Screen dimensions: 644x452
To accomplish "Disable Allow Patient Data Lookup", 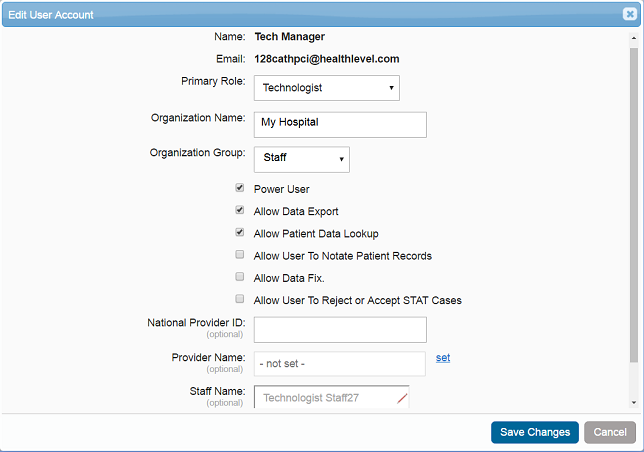I will pos(240,233).
